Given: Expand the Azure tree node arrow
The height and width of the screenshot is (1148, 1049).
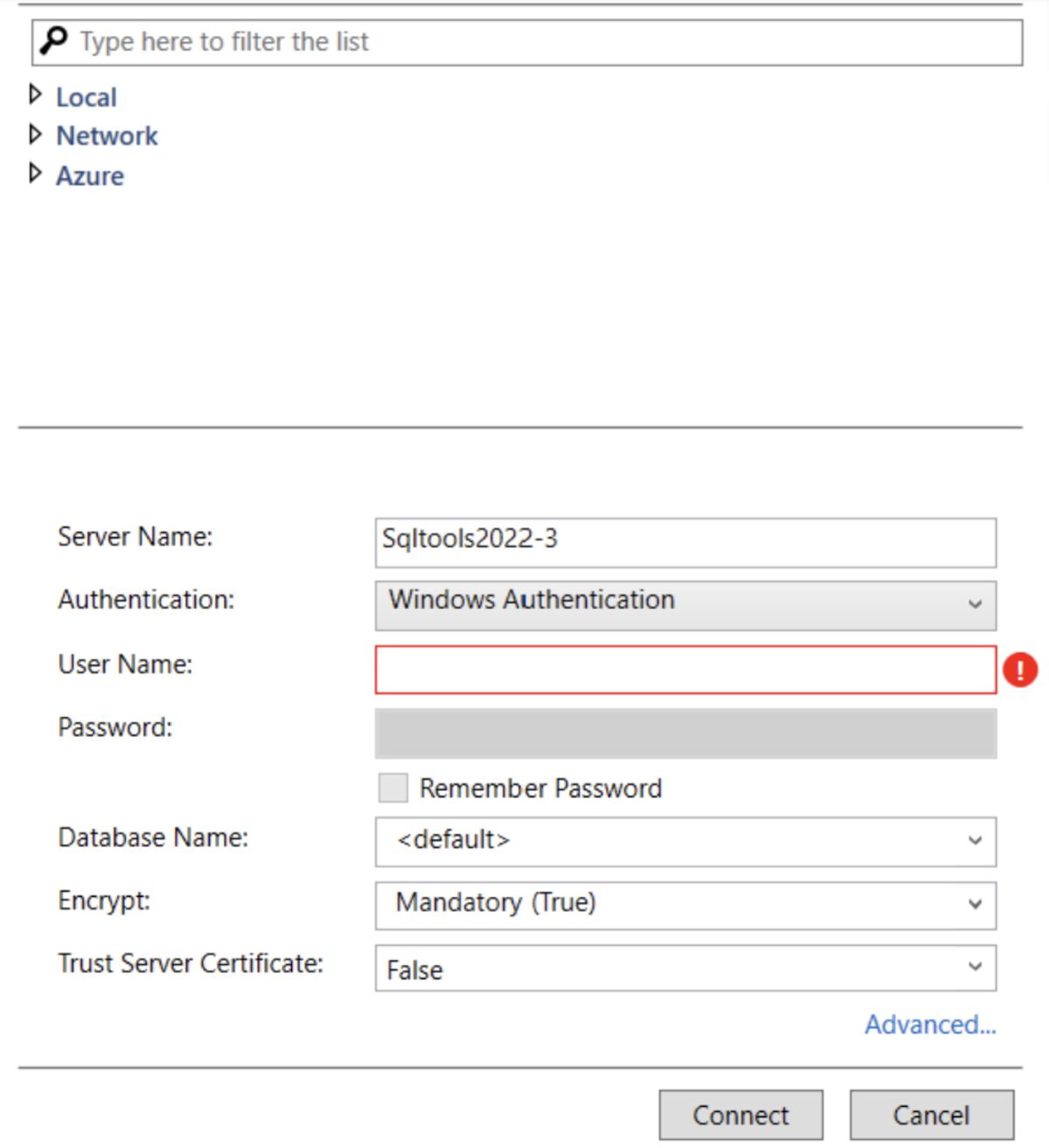Looking at the screenshot, I should coord(35,173).
